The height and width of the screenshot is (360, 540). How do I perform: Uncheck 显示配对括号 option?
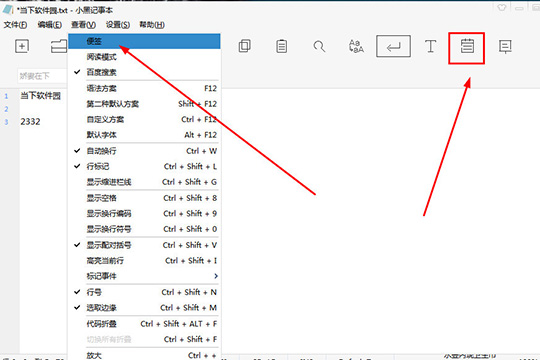point(144,245)
